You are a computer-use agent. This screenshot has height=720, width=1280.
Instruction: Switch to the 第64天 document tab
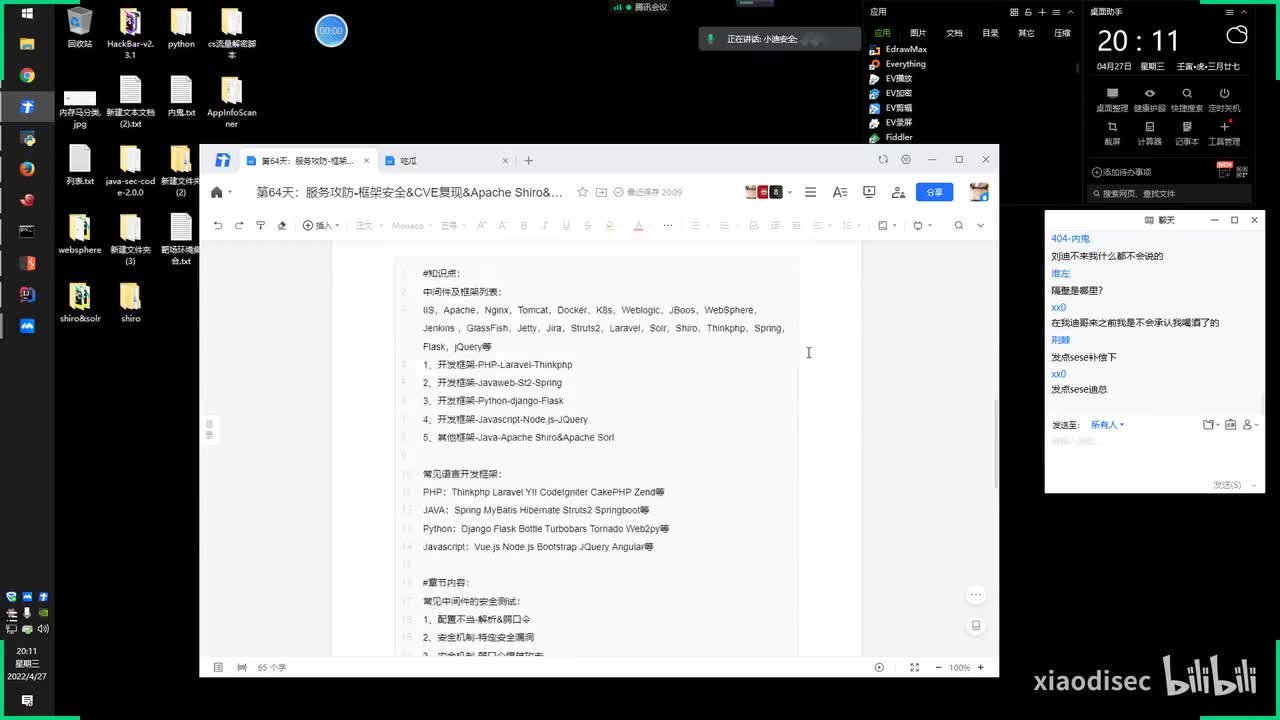tap(309, 160)
